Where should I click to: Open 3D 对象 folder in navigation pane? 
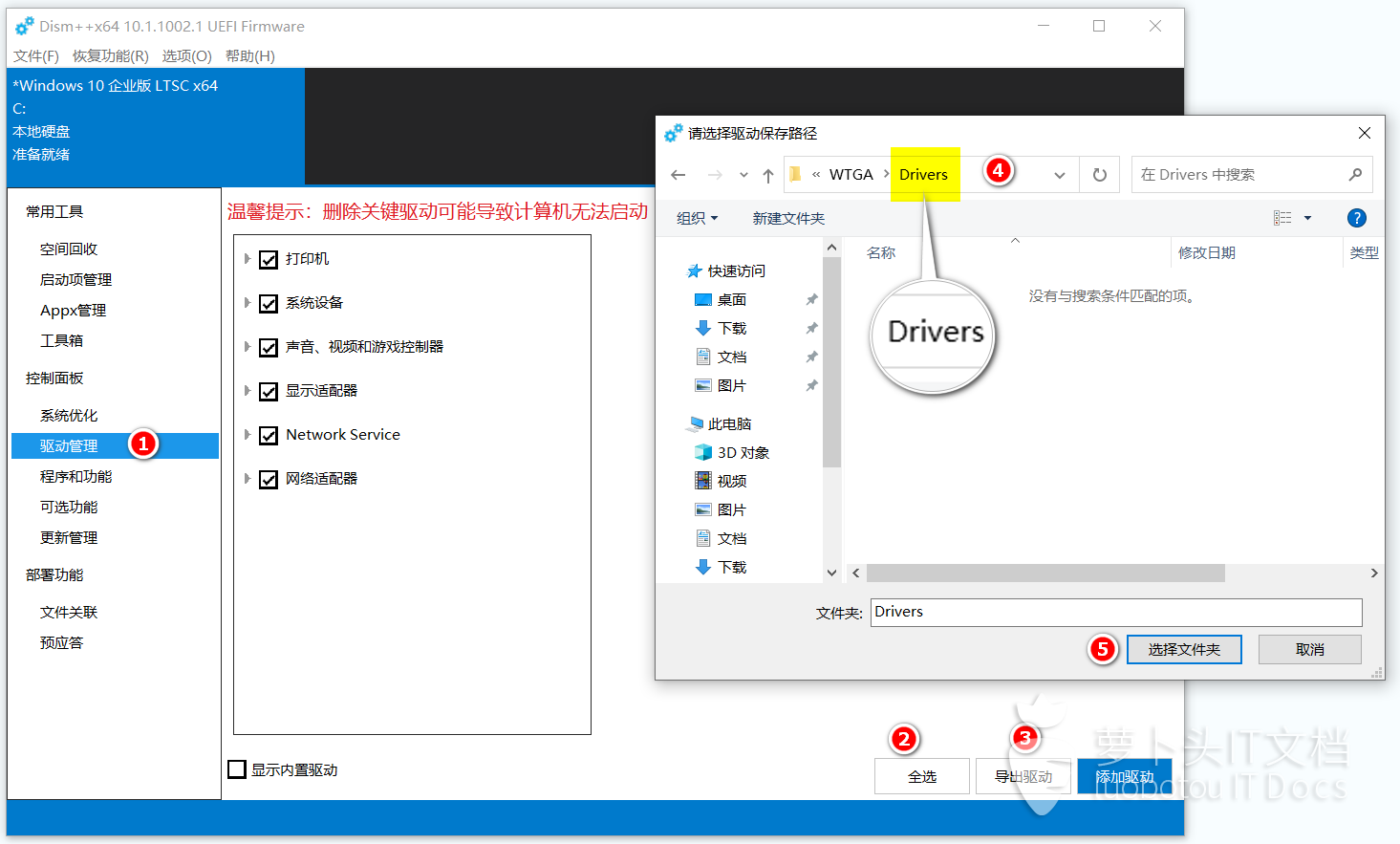(743, 452)
